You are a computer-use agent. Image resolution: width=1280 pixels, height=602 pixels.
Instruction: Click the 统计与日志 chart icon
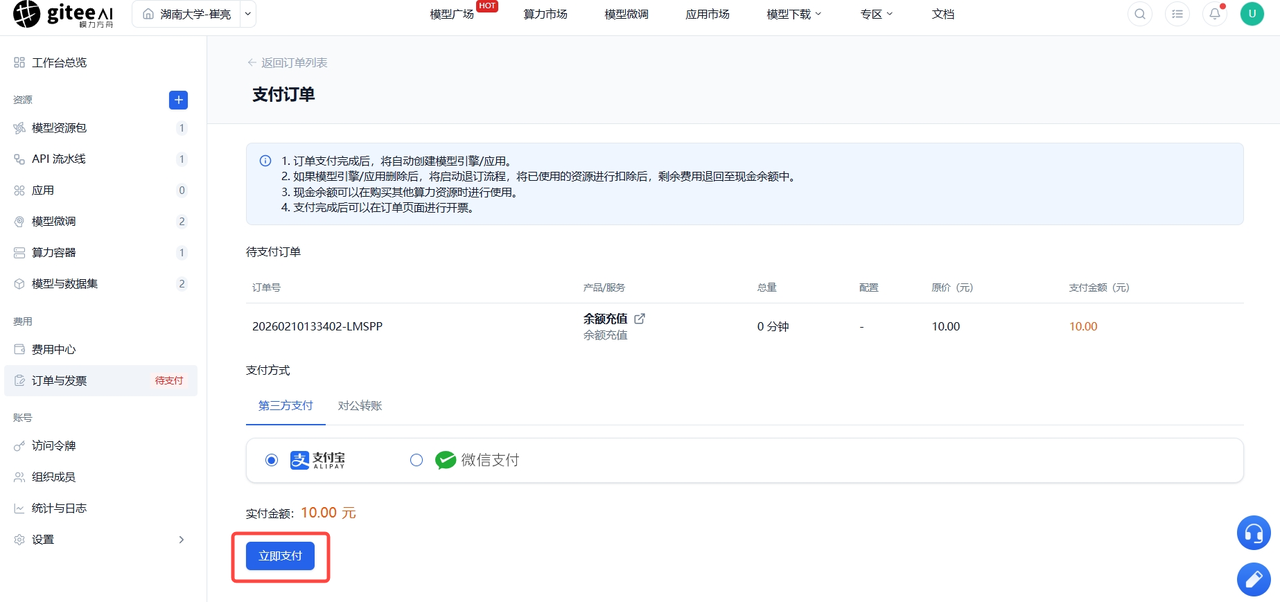(19, 509)
